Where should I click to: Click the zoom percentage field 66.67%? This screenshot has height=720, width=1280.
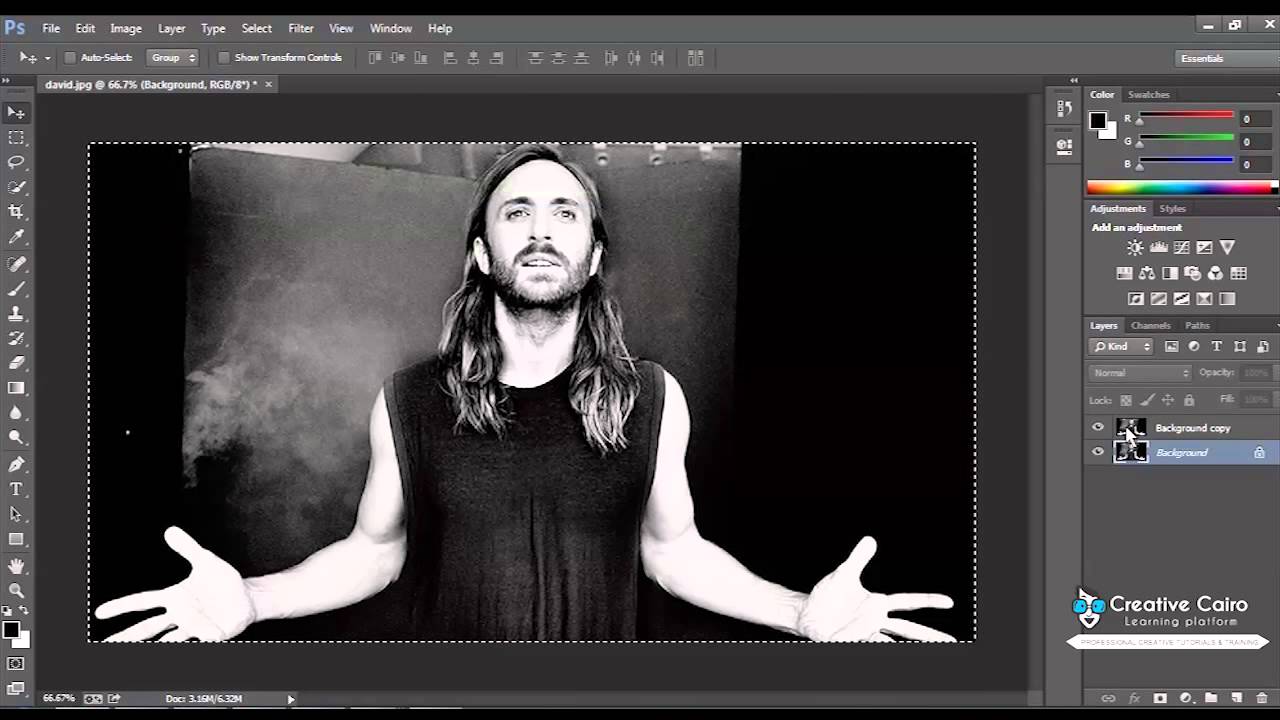59,699
